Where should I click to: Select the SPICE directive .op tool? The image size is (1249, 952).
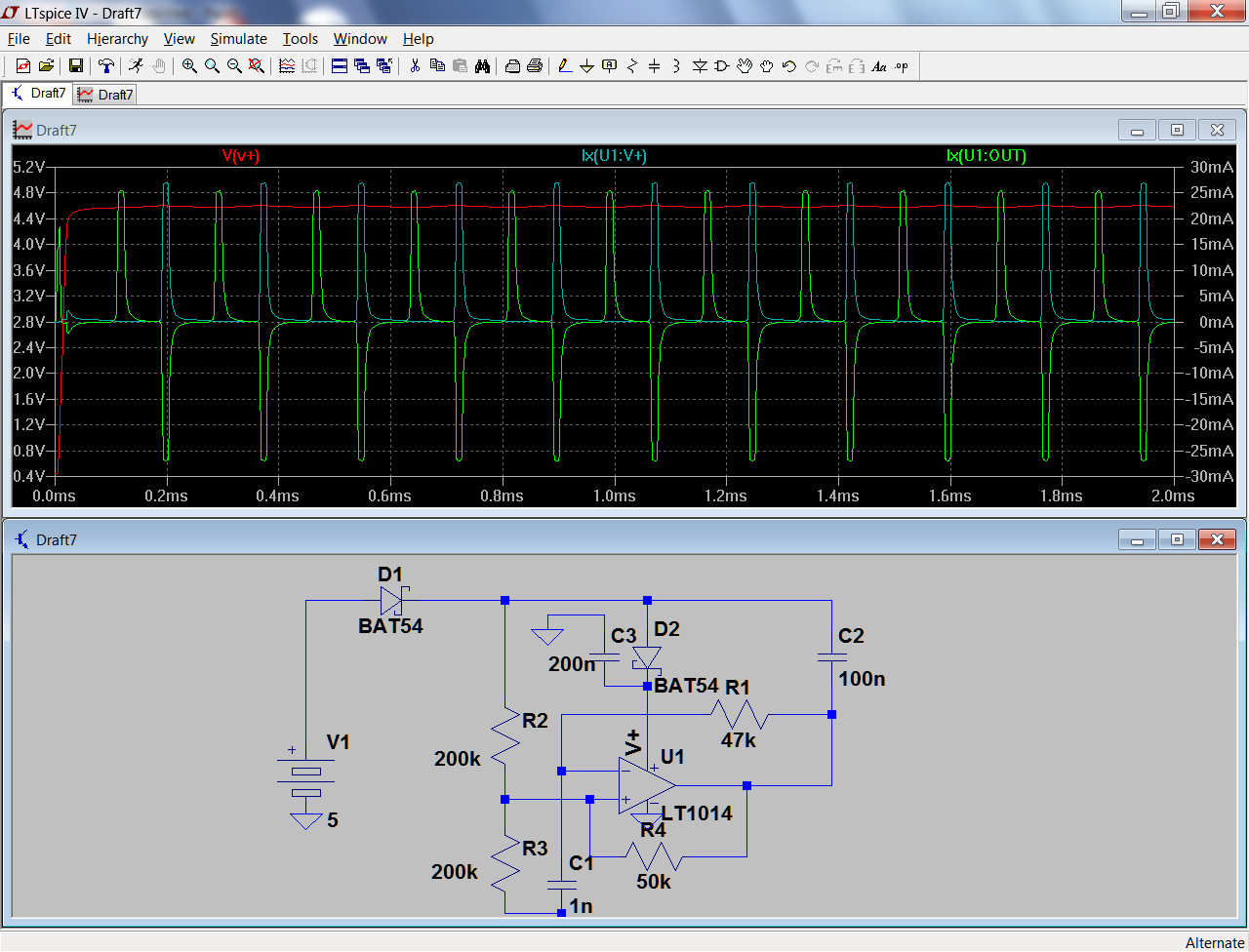(x=902, y=65)
